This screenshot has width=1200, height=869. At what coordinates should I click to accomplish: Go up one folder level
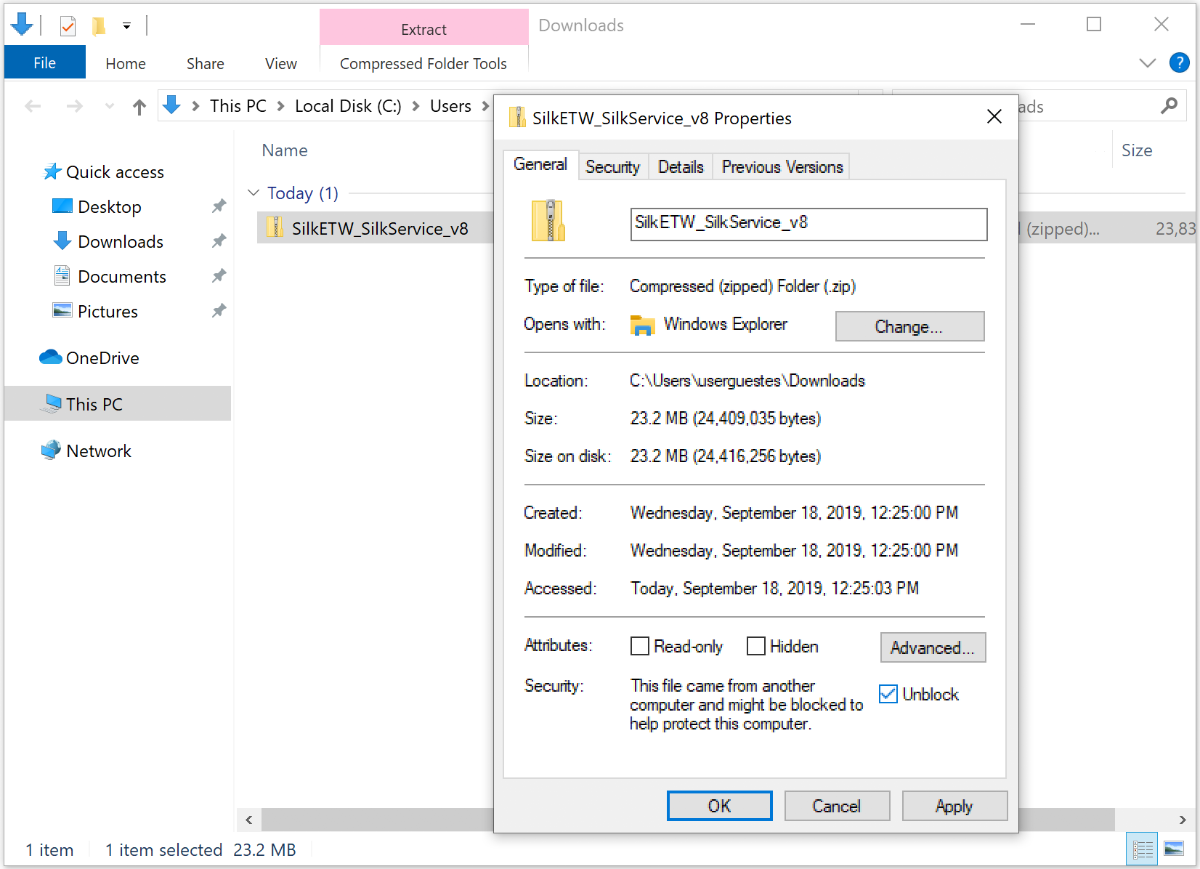pyautogui.click(x=139, y=106)
